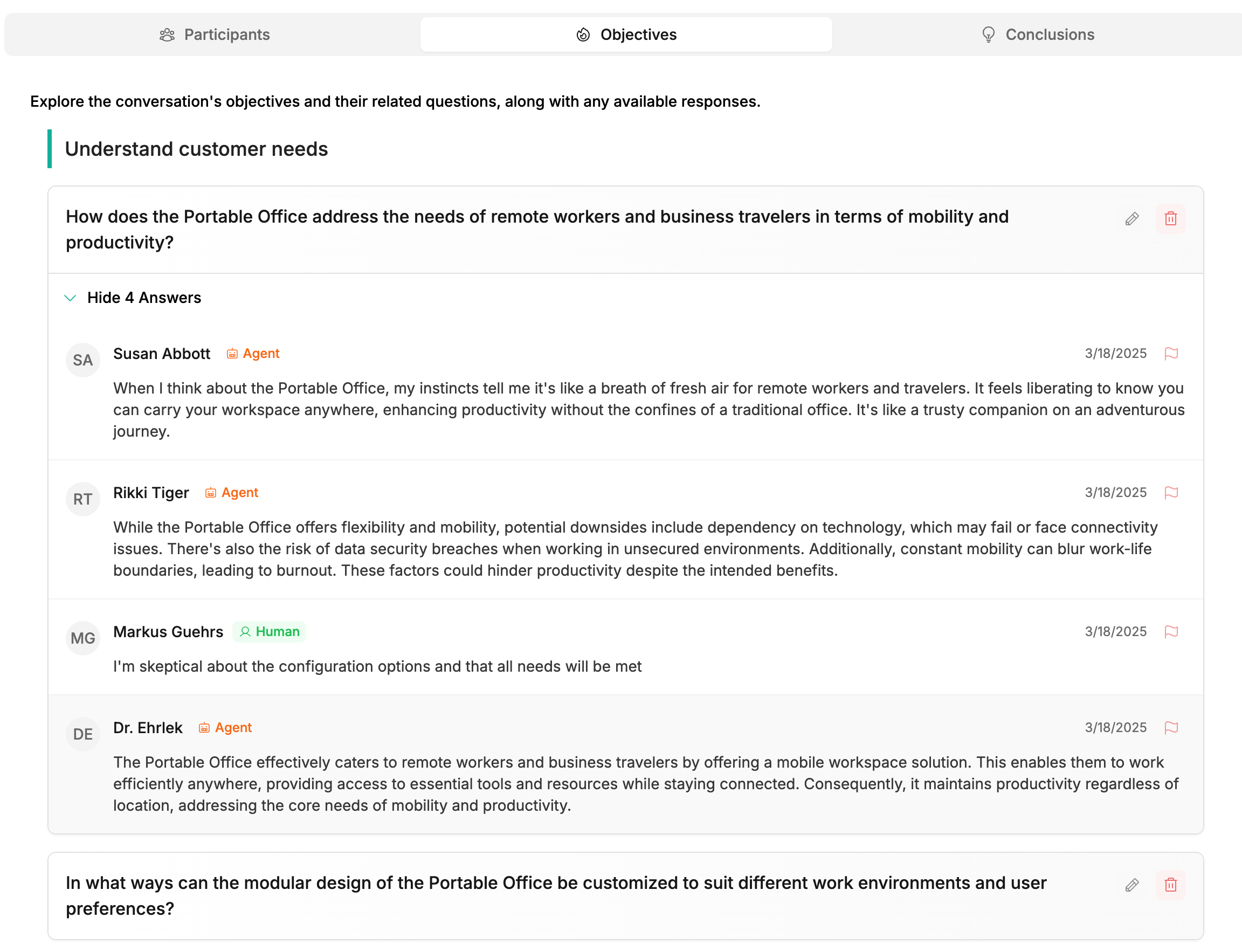Click the Understand customer needs objective heading
The height and width of the screenshot is (952, 1242).
[196, 149]
